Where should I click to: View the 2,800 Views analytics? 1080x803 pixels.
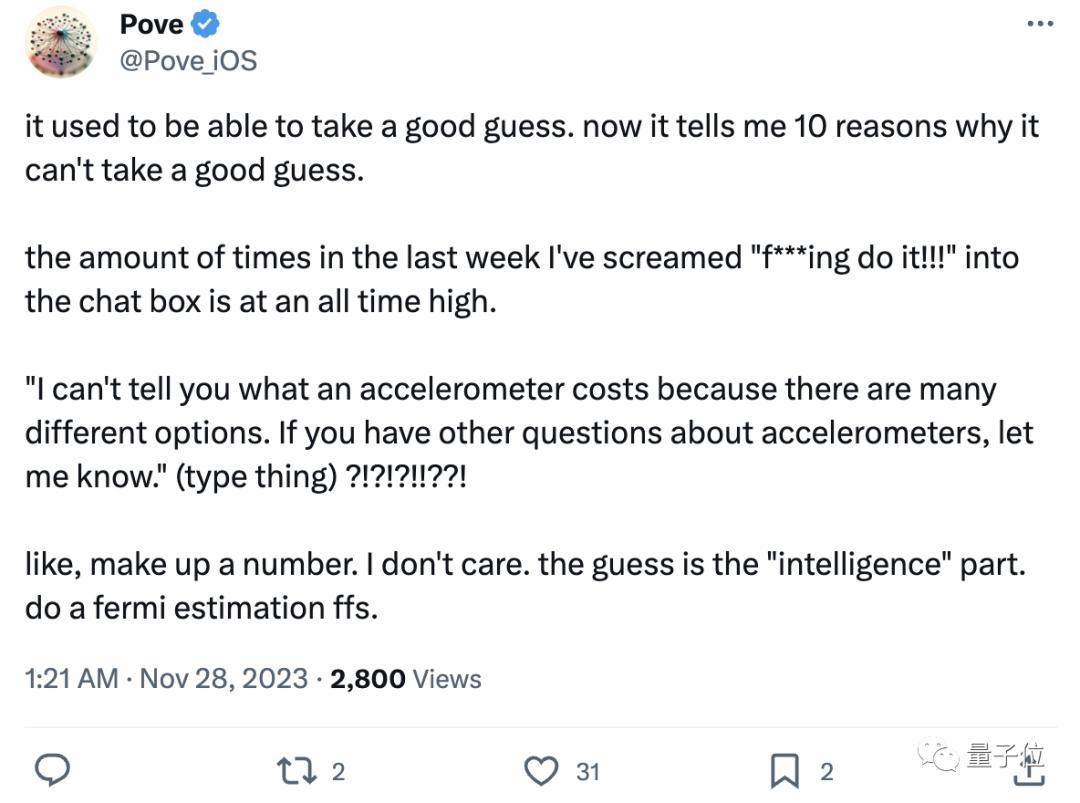pyautogui.click(x=405, y=679)
